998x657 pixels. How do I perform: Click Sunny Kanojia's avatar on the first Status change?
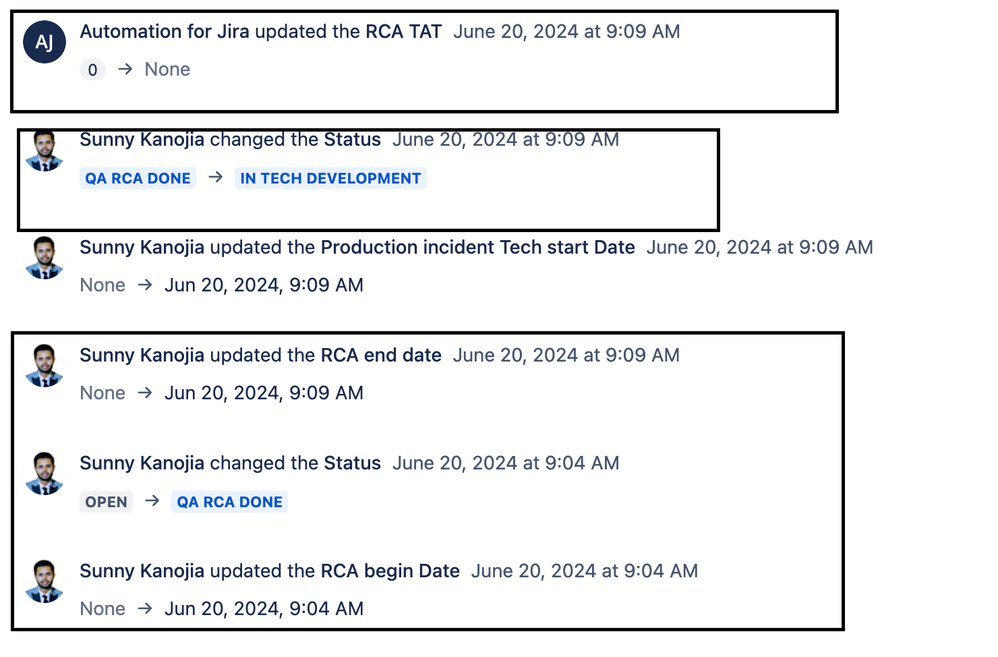tap(44, 150)
